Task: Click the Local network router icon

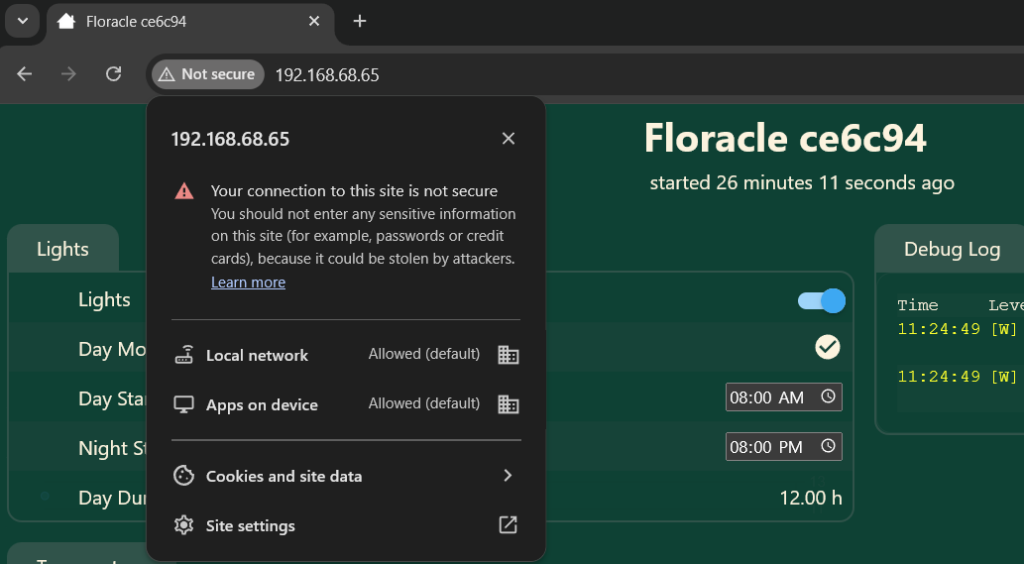Action: pos(184,355)
